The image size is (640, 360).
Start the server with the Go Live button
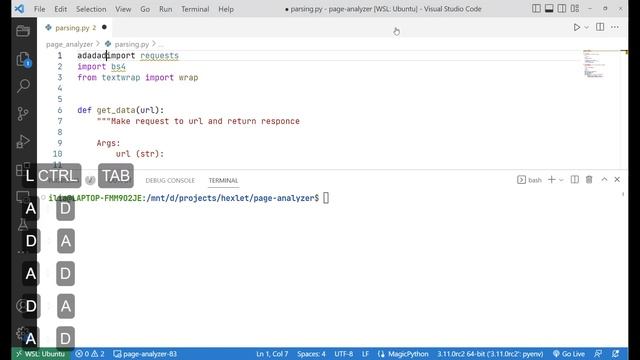(569, 354)
